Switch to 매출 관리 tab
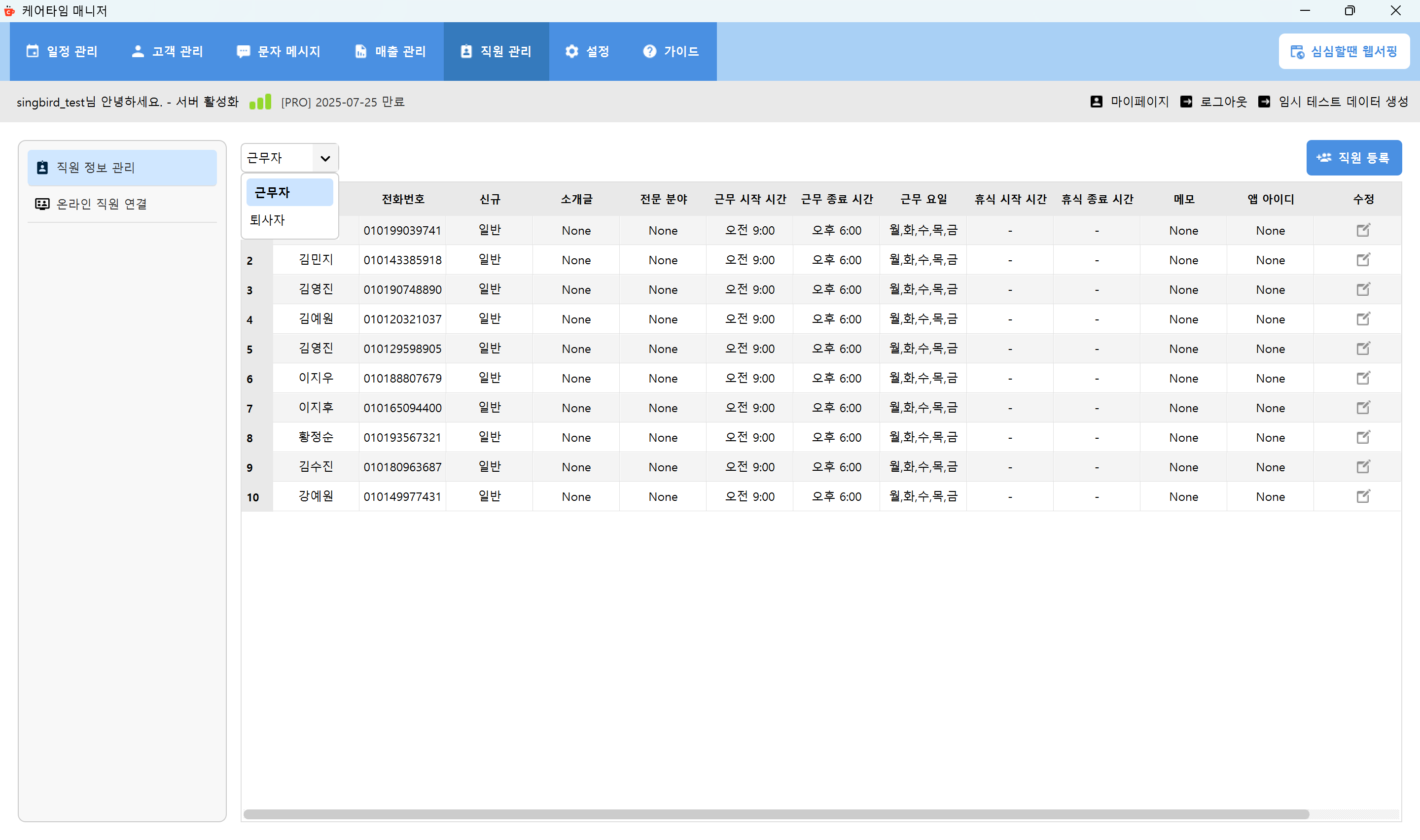The height and width of the screenshot is (840, 1420). (390, 51)
